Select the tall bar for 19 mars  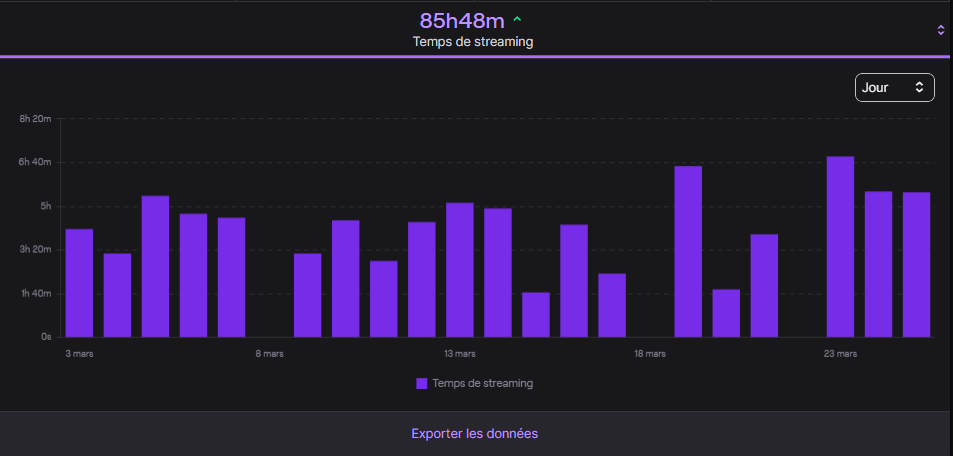click(688, 252)
